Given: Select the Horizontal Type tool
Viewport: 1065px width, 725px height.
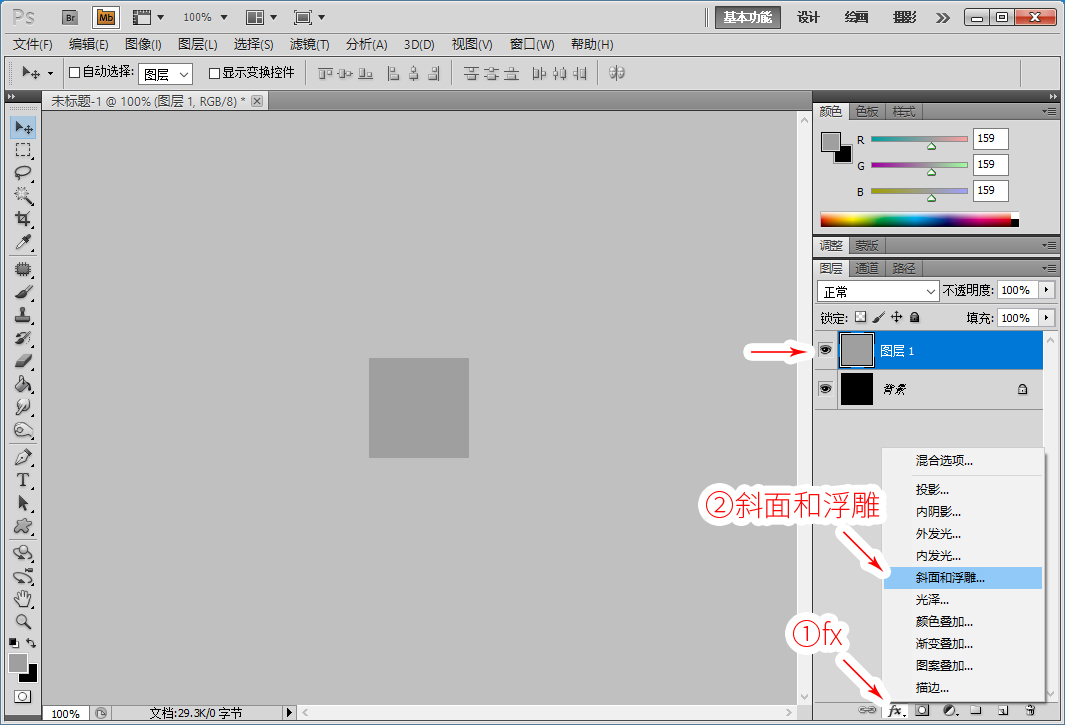Looking at the screenshot, I should tap(22, 480).
